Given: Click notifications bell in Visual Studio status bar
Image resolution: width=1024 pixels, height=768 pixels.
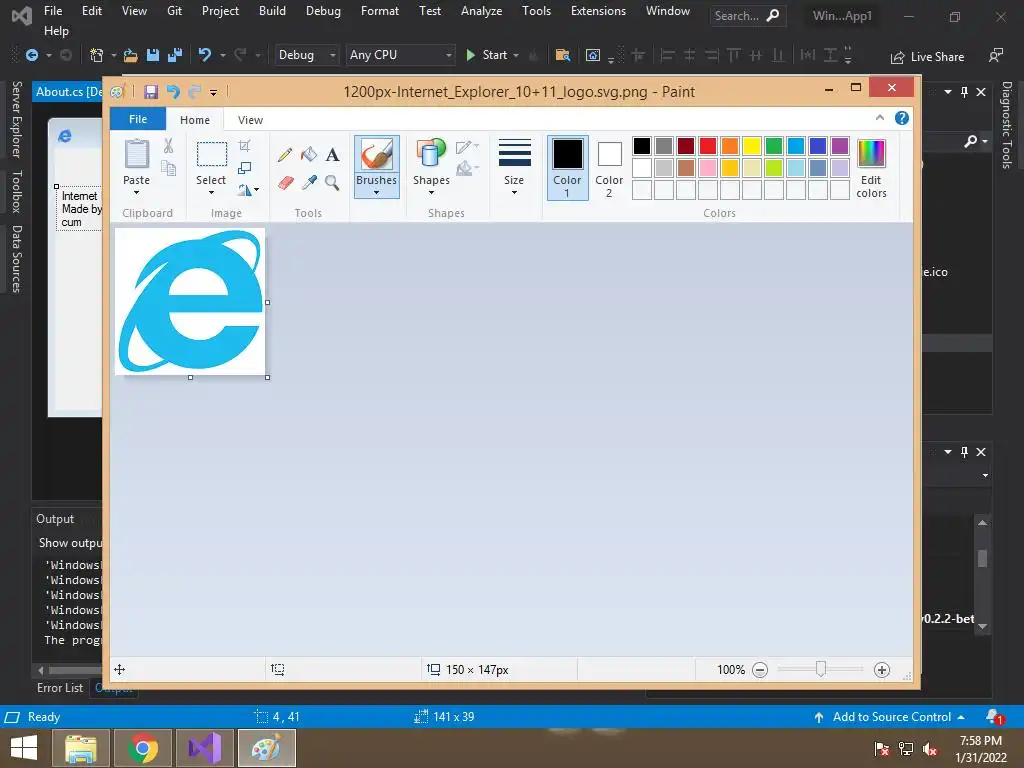Looking at the screenshot, I should tap(994, 717).
